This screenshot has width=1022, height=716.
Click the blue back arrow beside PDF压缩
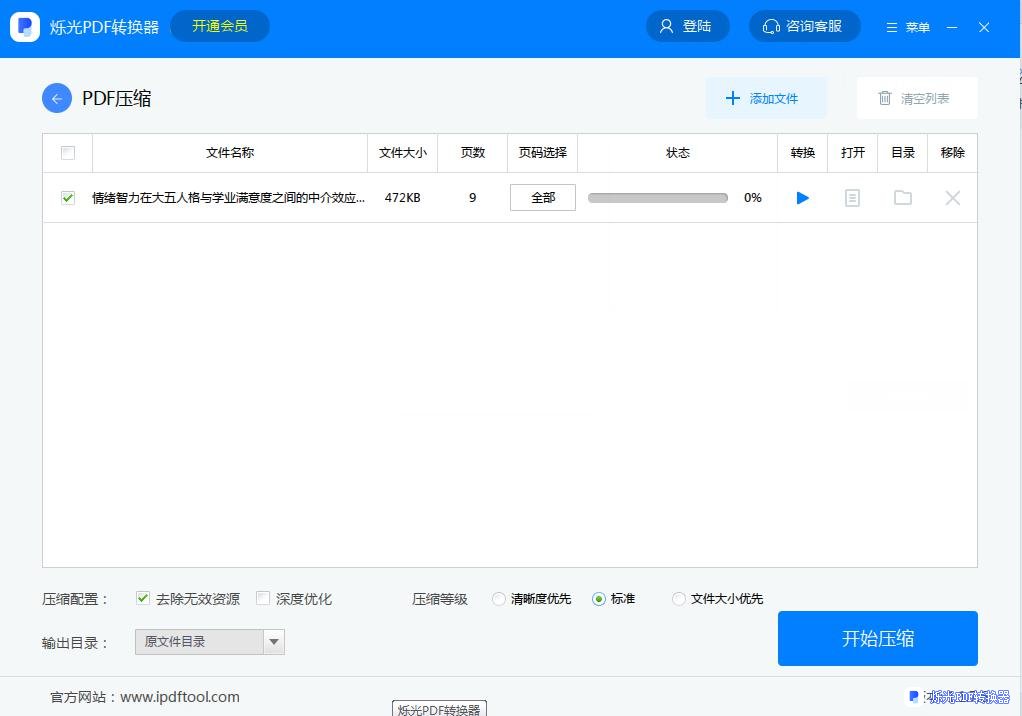pyautogui.click(x=57, y=98)
